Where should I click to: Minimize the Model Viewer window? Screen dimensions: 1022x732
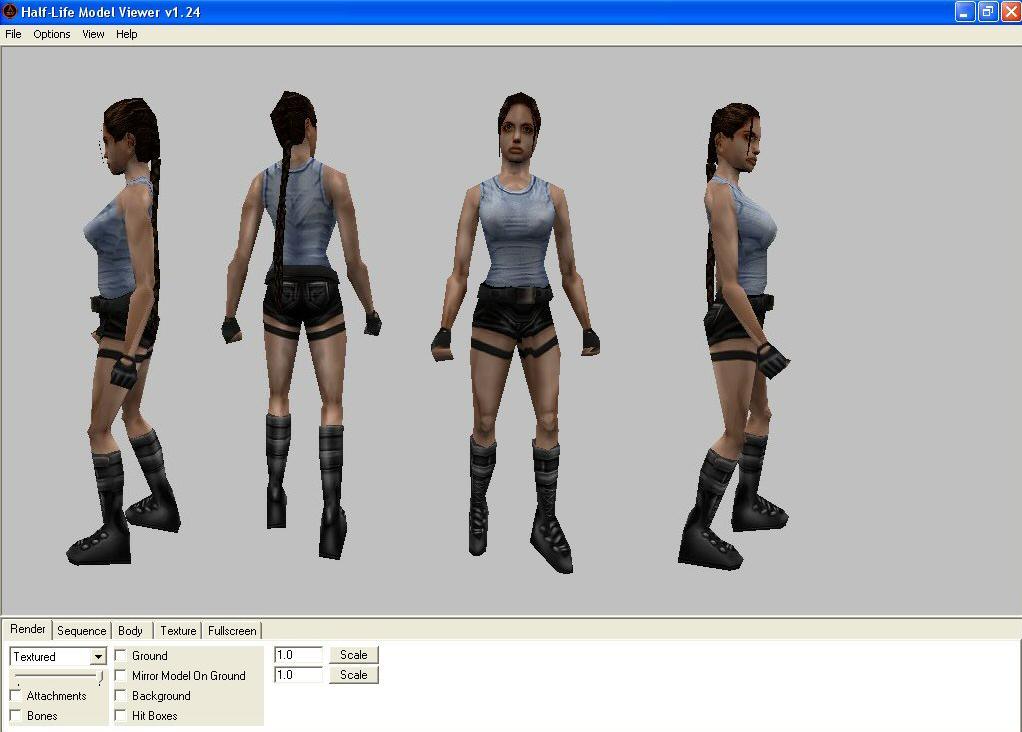[965, 12]
